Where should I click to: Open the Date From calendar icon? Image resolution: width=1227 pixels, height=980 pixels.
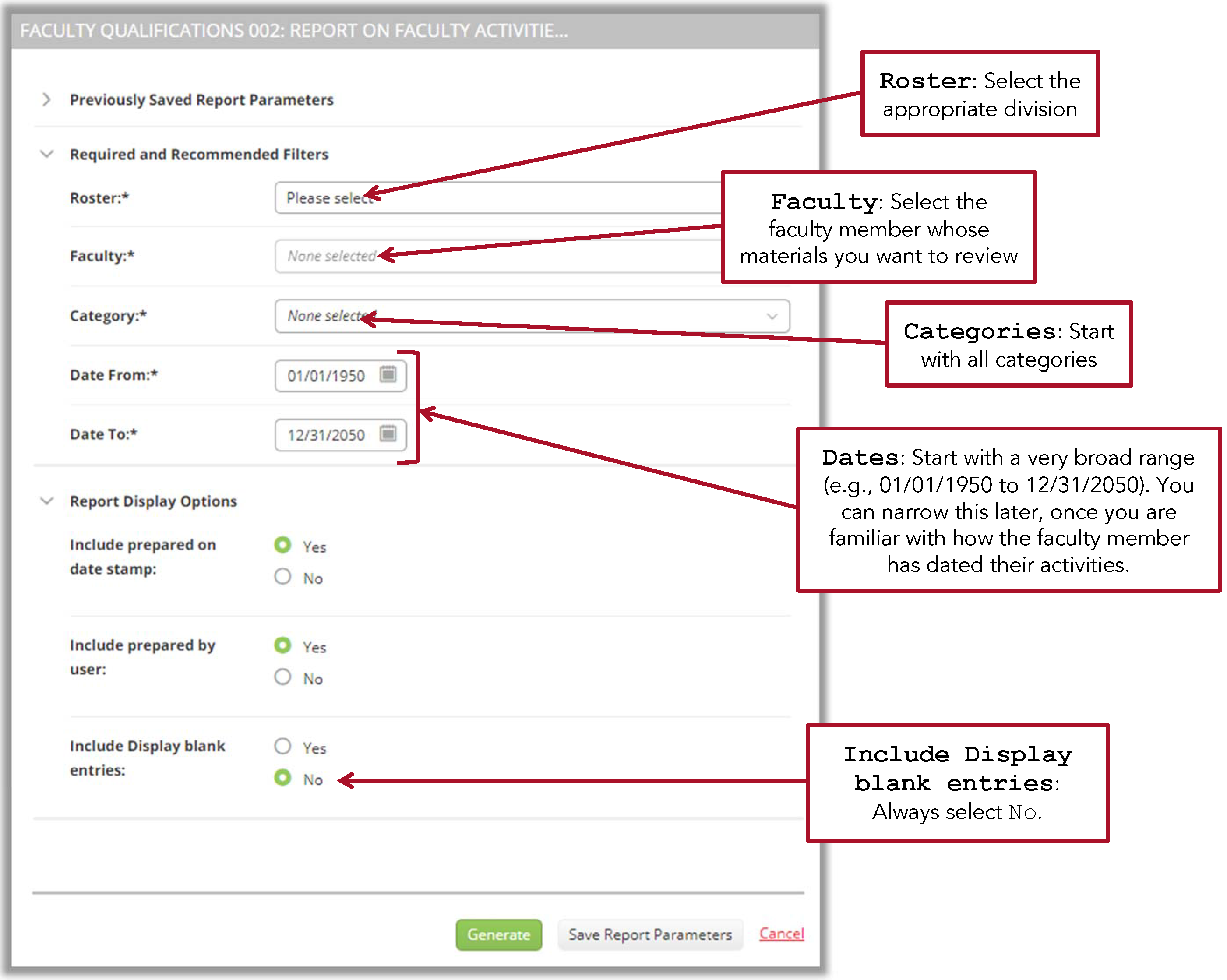pos(388,374)
